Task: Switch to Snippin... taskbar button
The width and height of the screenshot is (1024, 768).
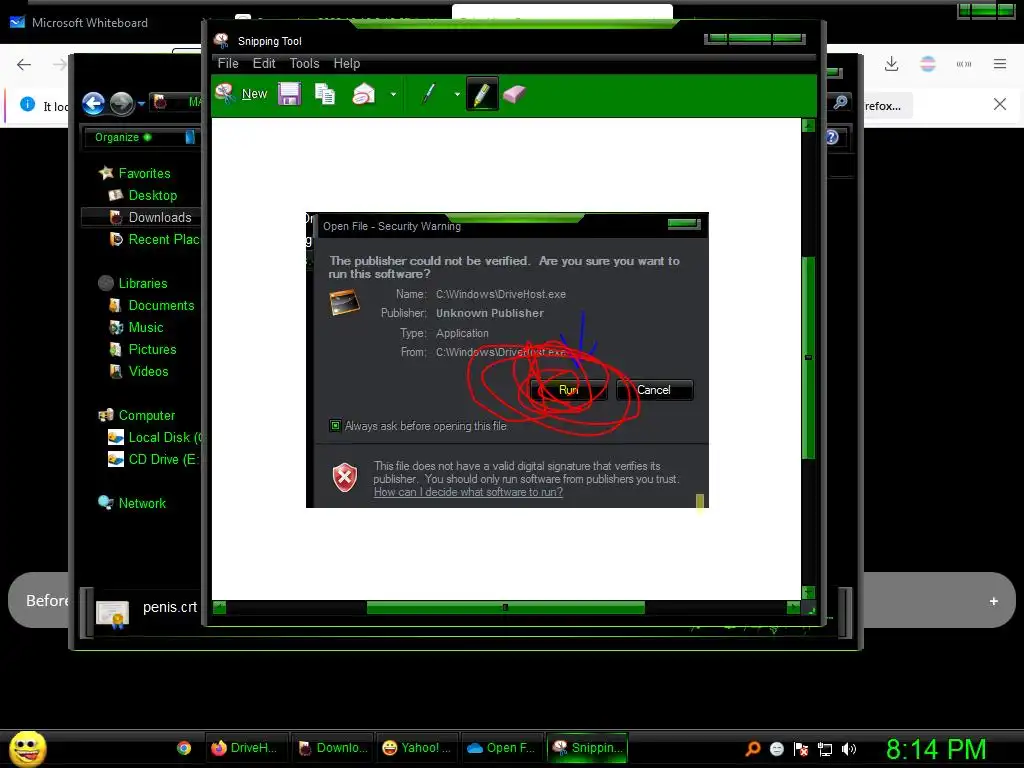Action: point(587,748)
